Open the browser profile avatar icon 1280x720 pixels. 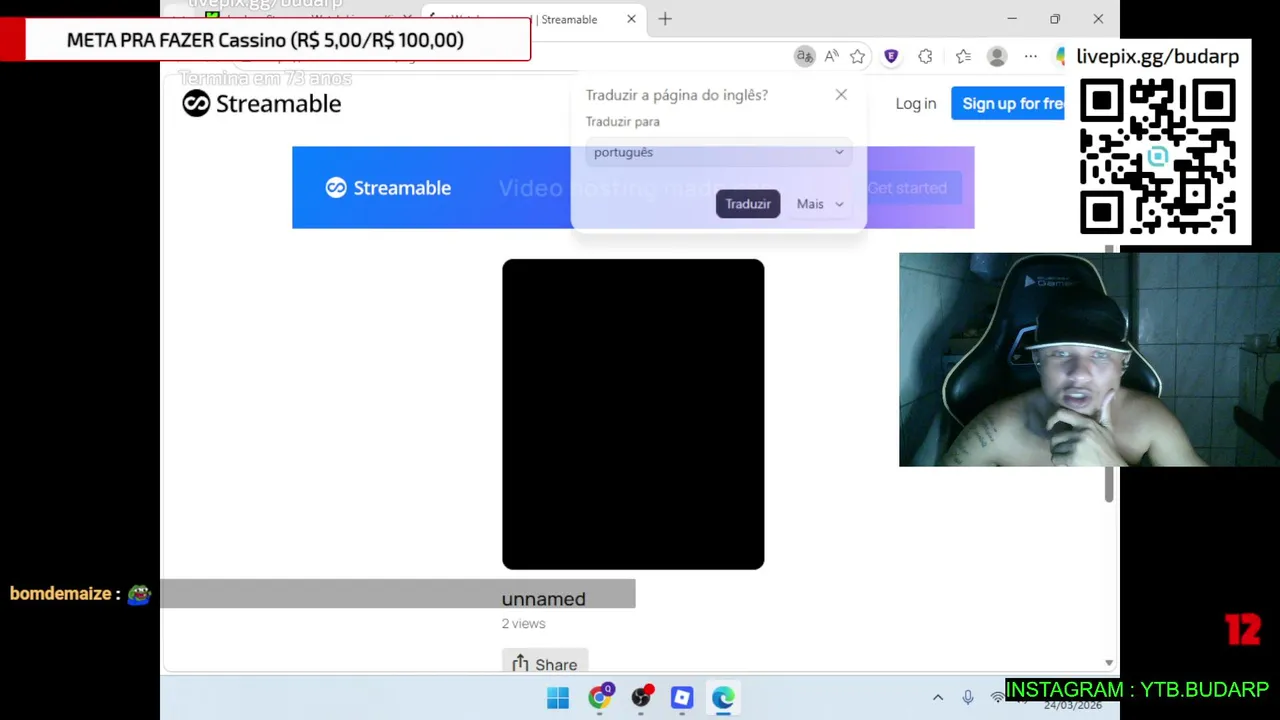(x=997, y=57)
